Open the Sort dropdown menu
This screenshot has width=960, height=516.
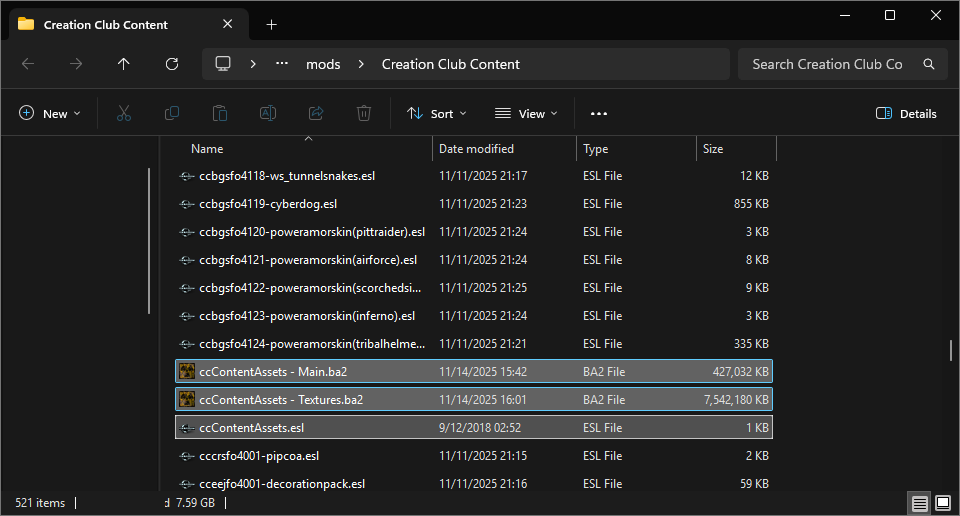pos(437,114)
